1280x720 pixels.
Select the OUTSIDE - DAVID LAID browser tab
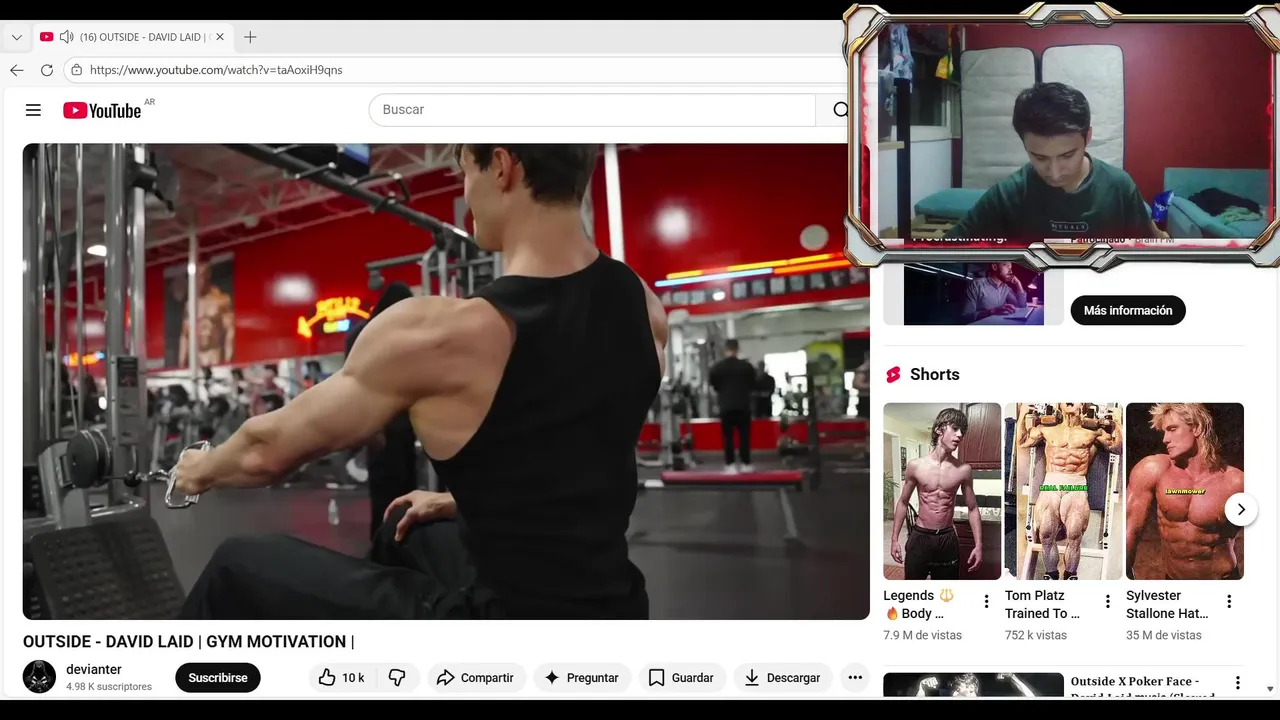pyautogui.click(x=133, y=37)
